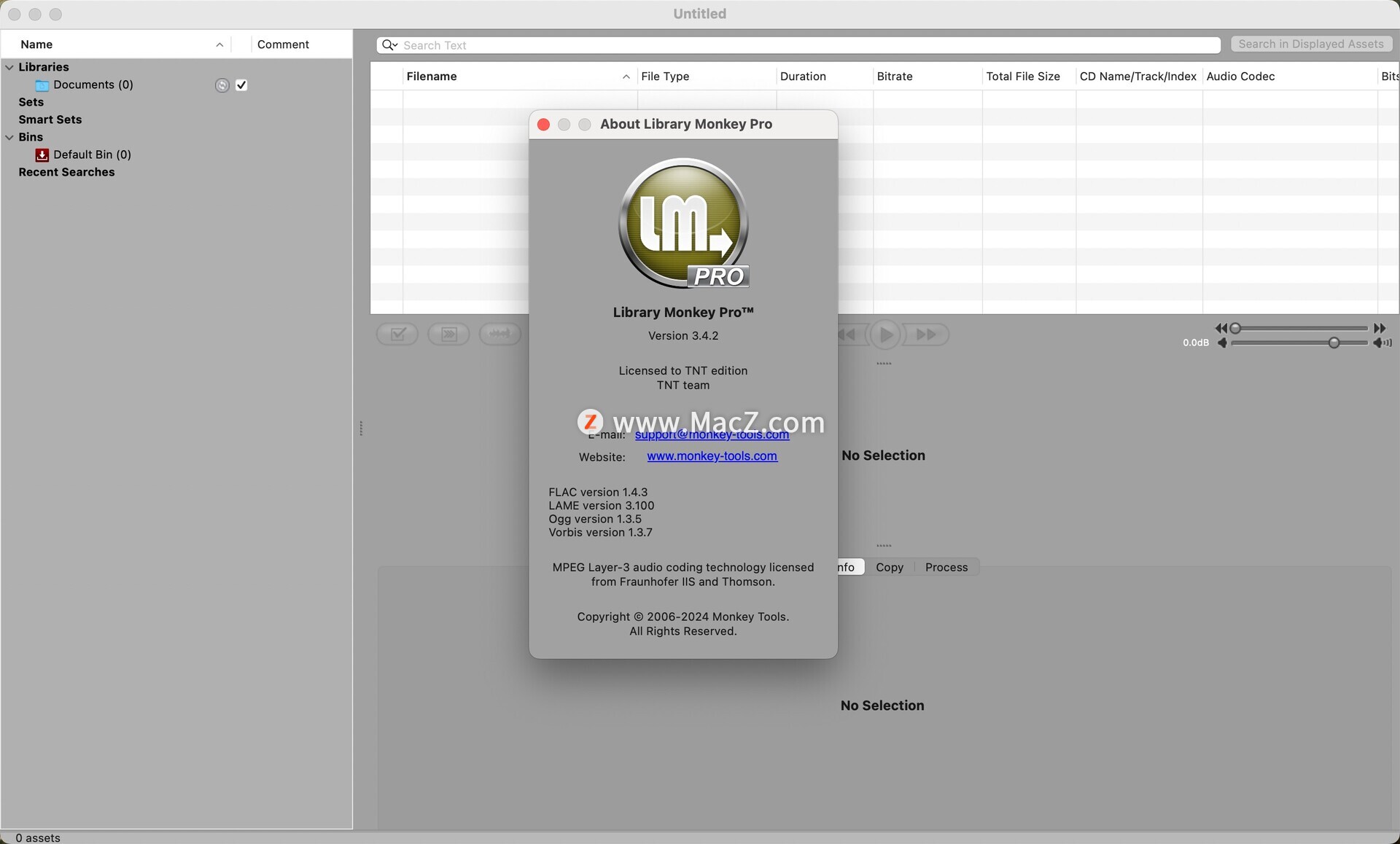Click the checkmark toolbar button under the file list
The image size is (1400, 844).
click(x=397, y=335)
